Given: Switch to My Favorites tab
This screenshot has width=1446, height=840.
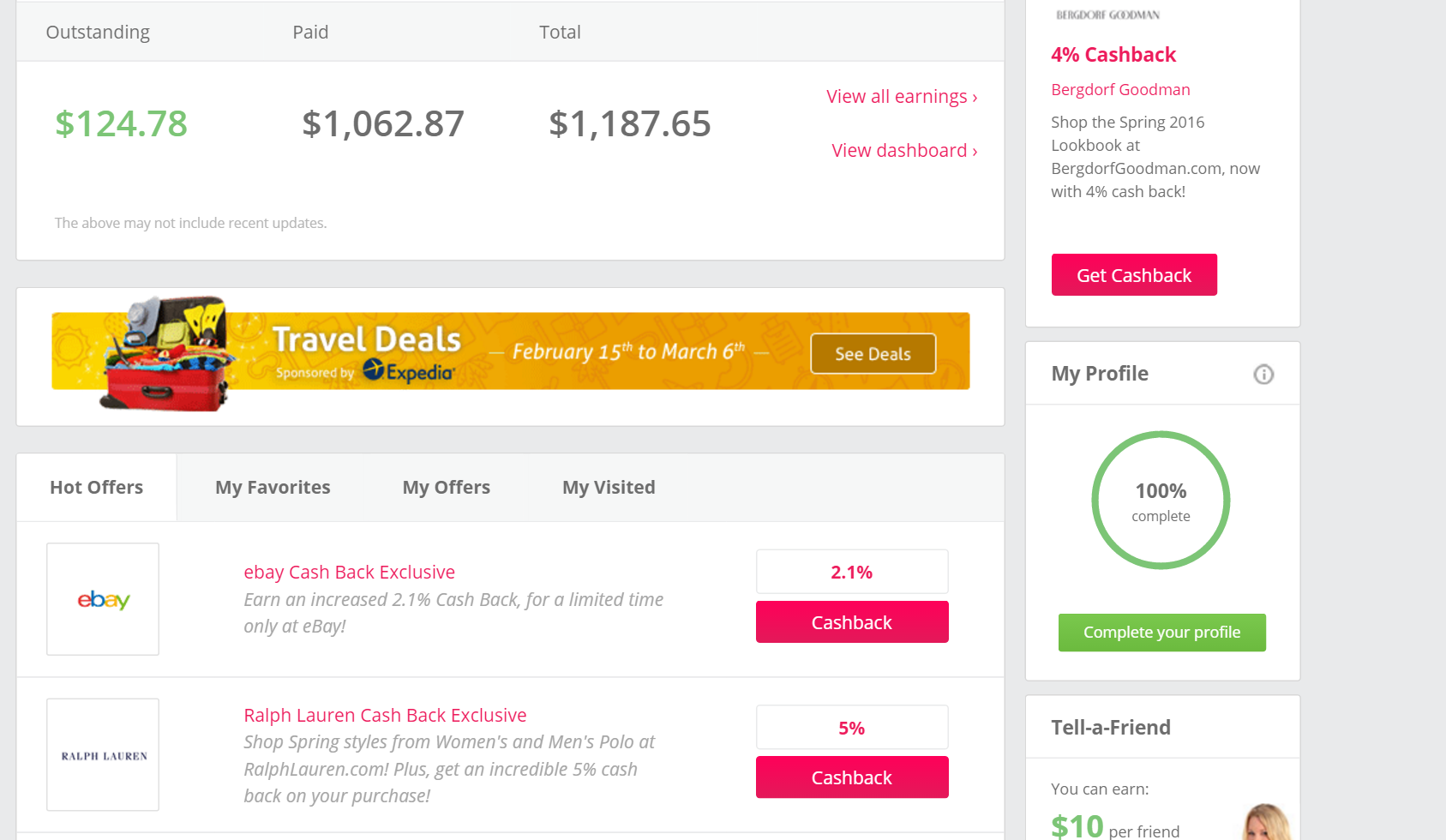Looking at the screenshot, I should pyautogui.click(x=273, y=488).
